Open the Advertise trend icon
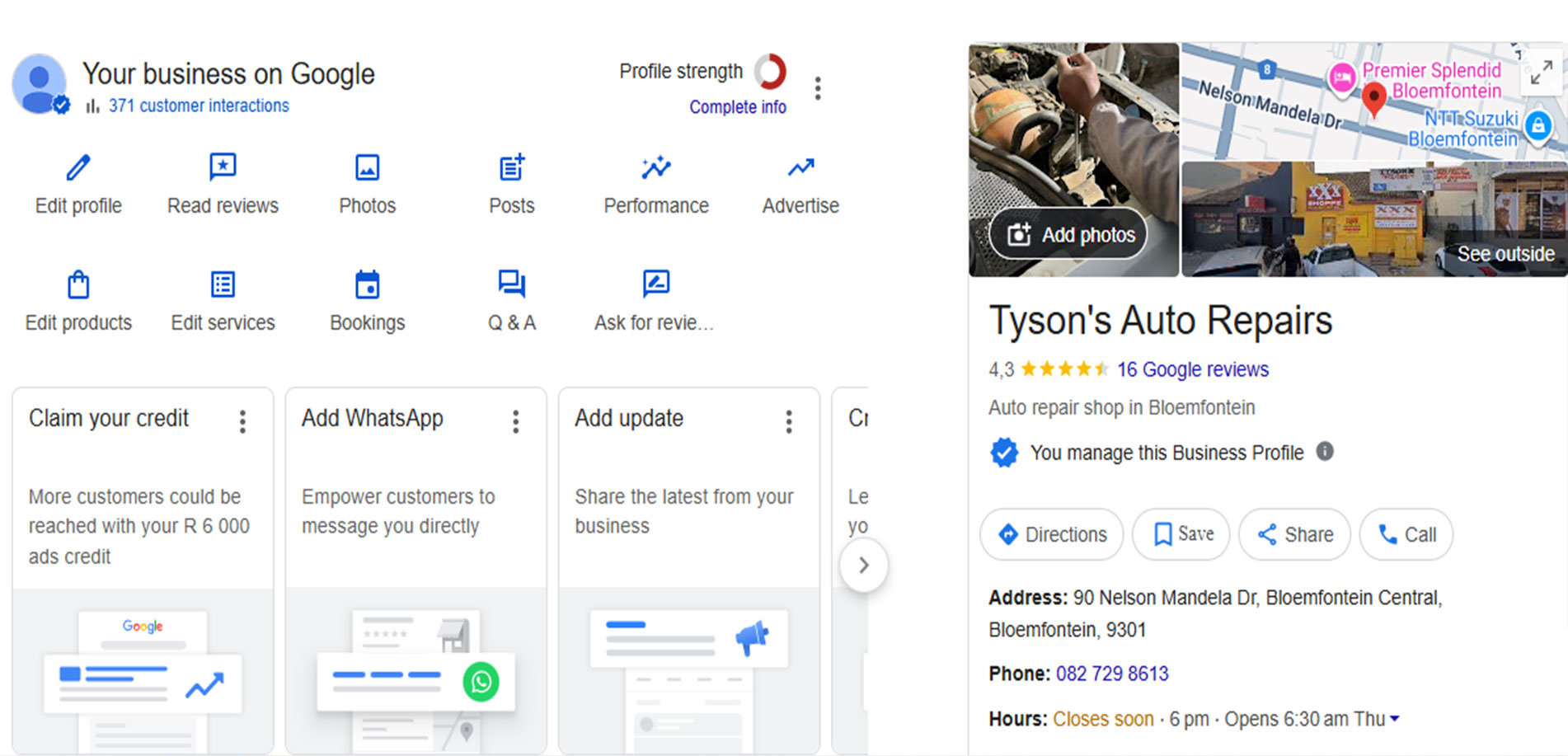Screen dimensions: 1568x756 click(x=800, y=168)
